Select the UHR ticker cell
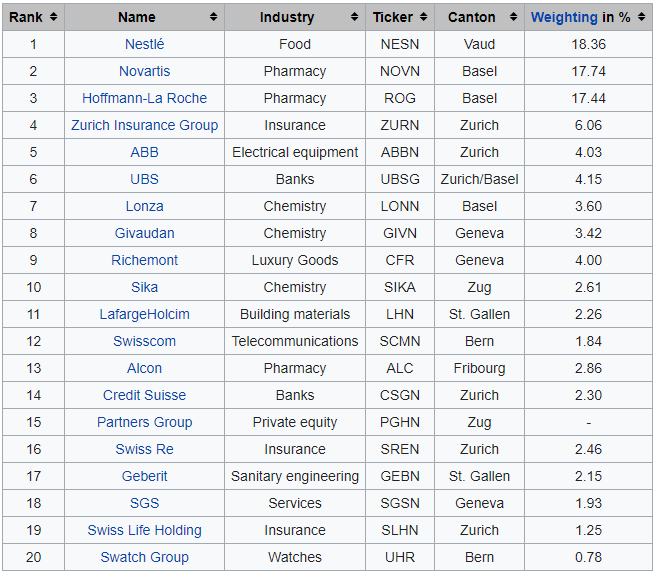 400,557
